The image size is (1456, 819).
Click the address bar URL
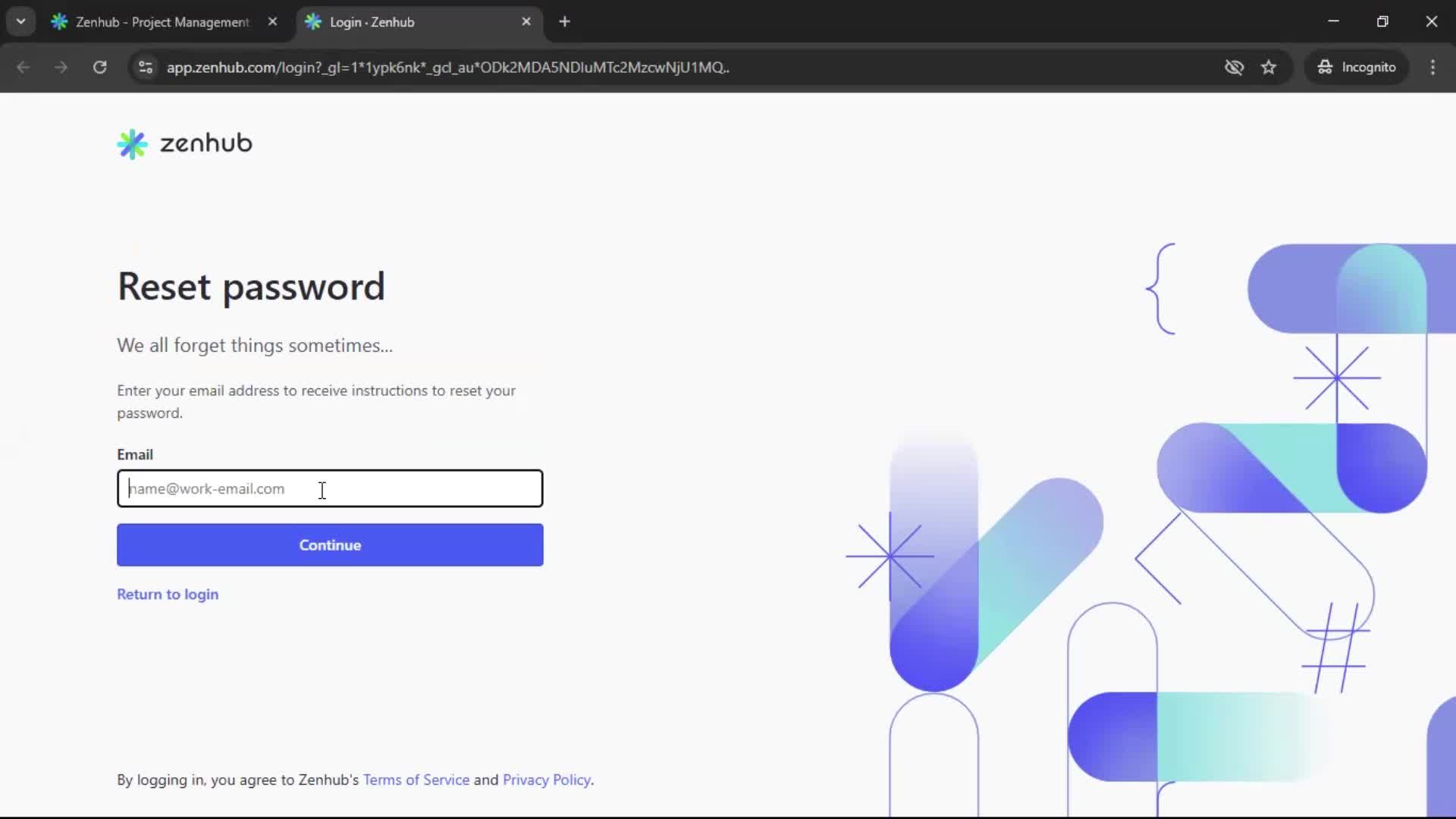[449, 67]
